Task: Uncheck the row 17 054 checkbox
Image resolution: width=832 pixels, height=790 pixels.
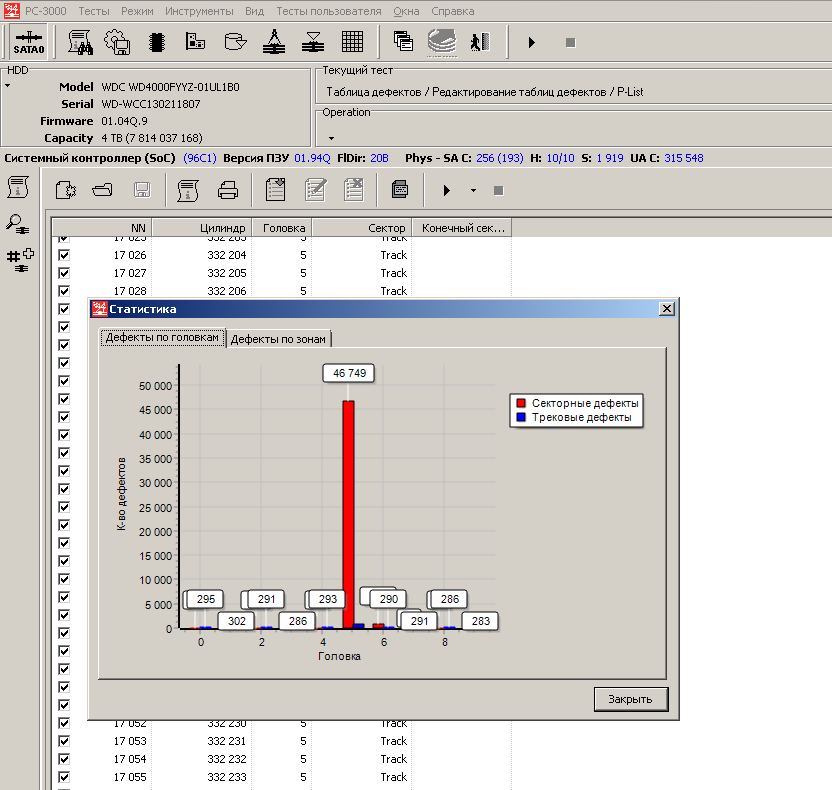Action: pyautogui.click(x=64, y=759)
